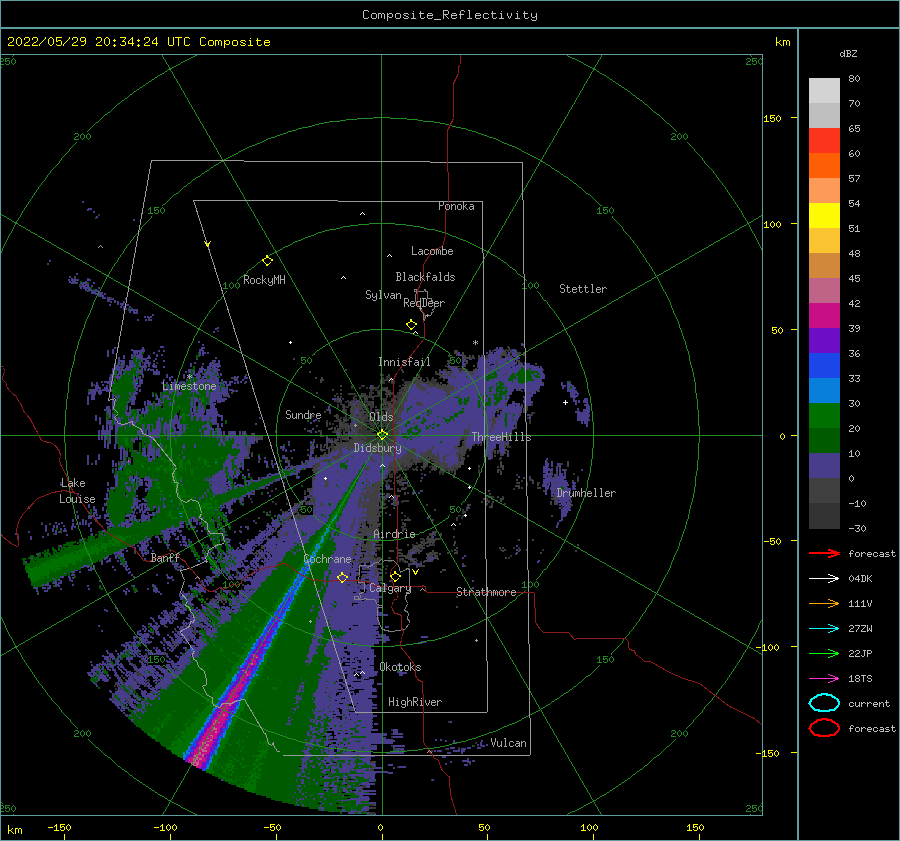Click the Lake Louise label
Screen dimensions: 900x841
(77, 491)
